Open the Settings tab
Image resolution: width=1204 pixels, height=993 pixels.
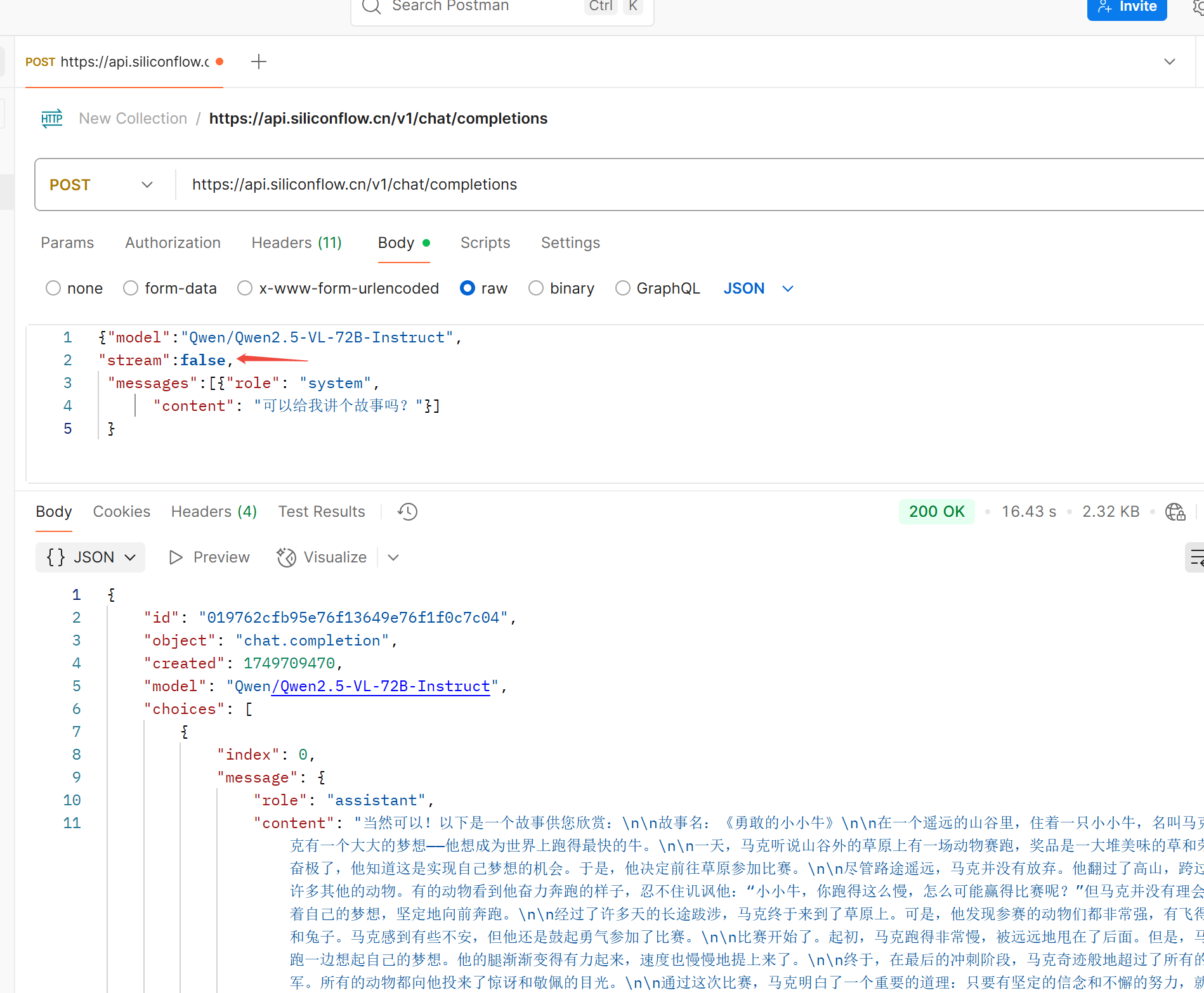[570, 243]
